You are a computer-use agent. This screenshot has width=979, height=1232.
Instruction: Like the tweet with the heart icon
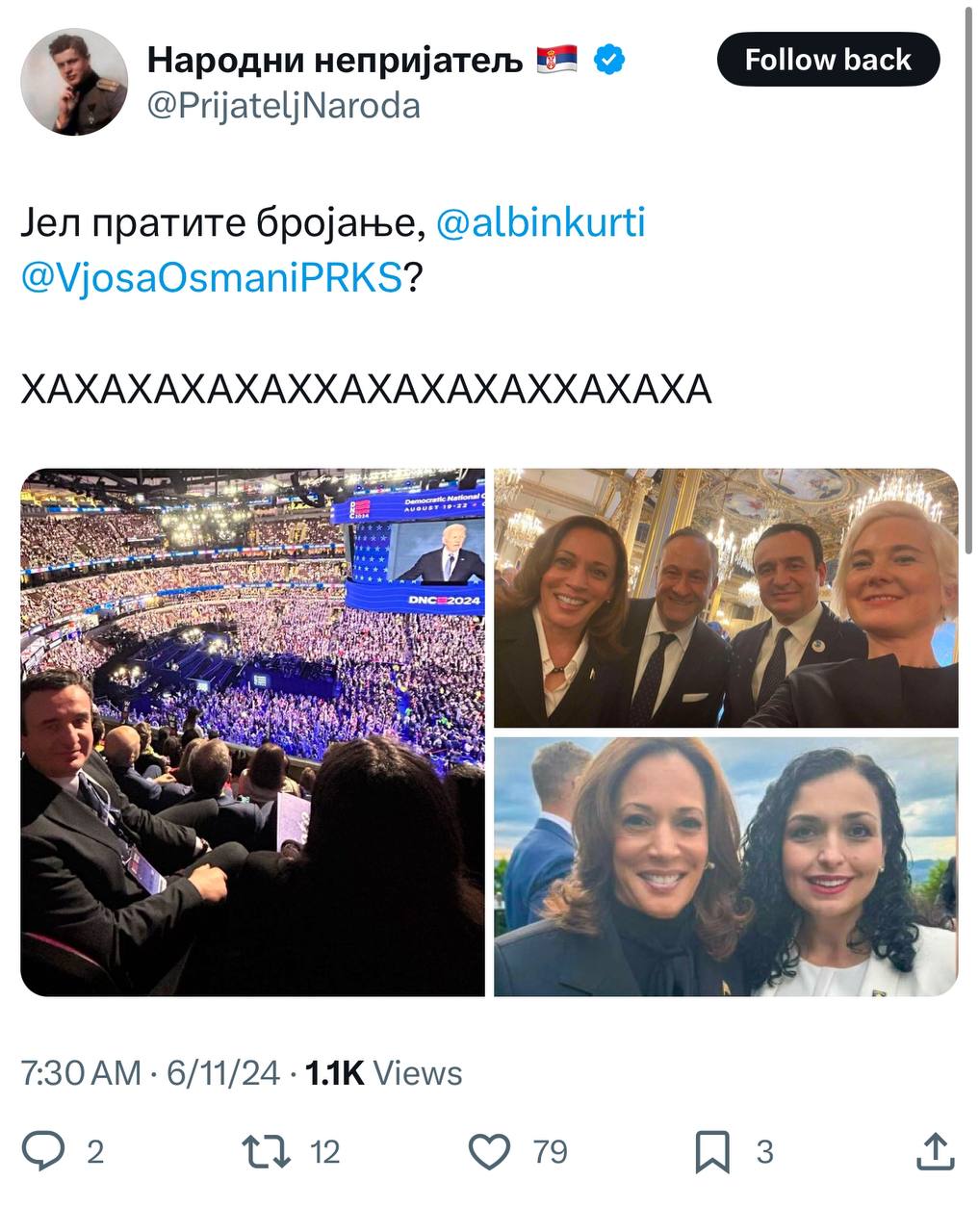tap(489, 1151)
